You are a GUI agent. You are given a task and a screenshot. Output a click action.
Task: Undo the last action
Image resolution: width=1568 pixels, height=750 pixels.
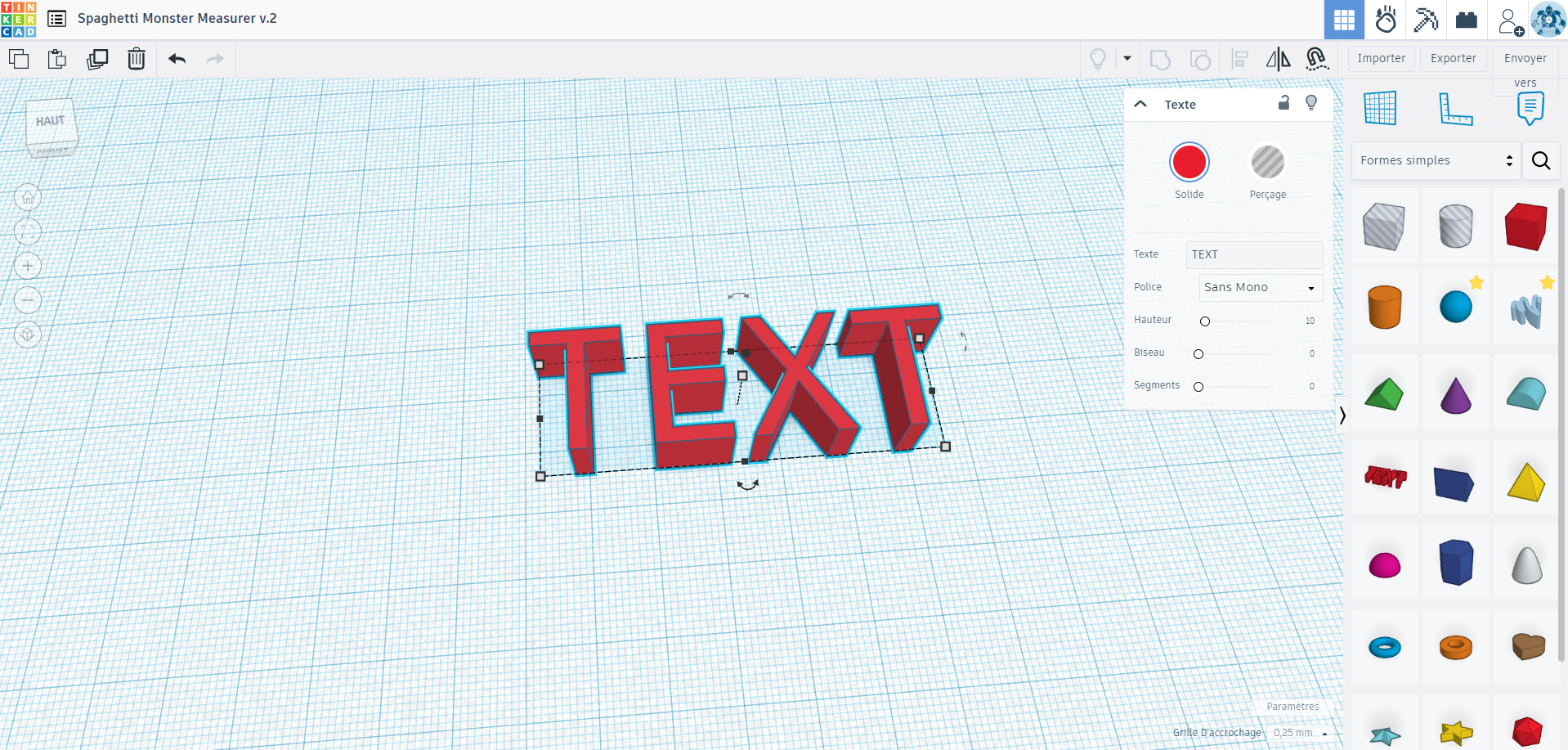coord(177,59)
